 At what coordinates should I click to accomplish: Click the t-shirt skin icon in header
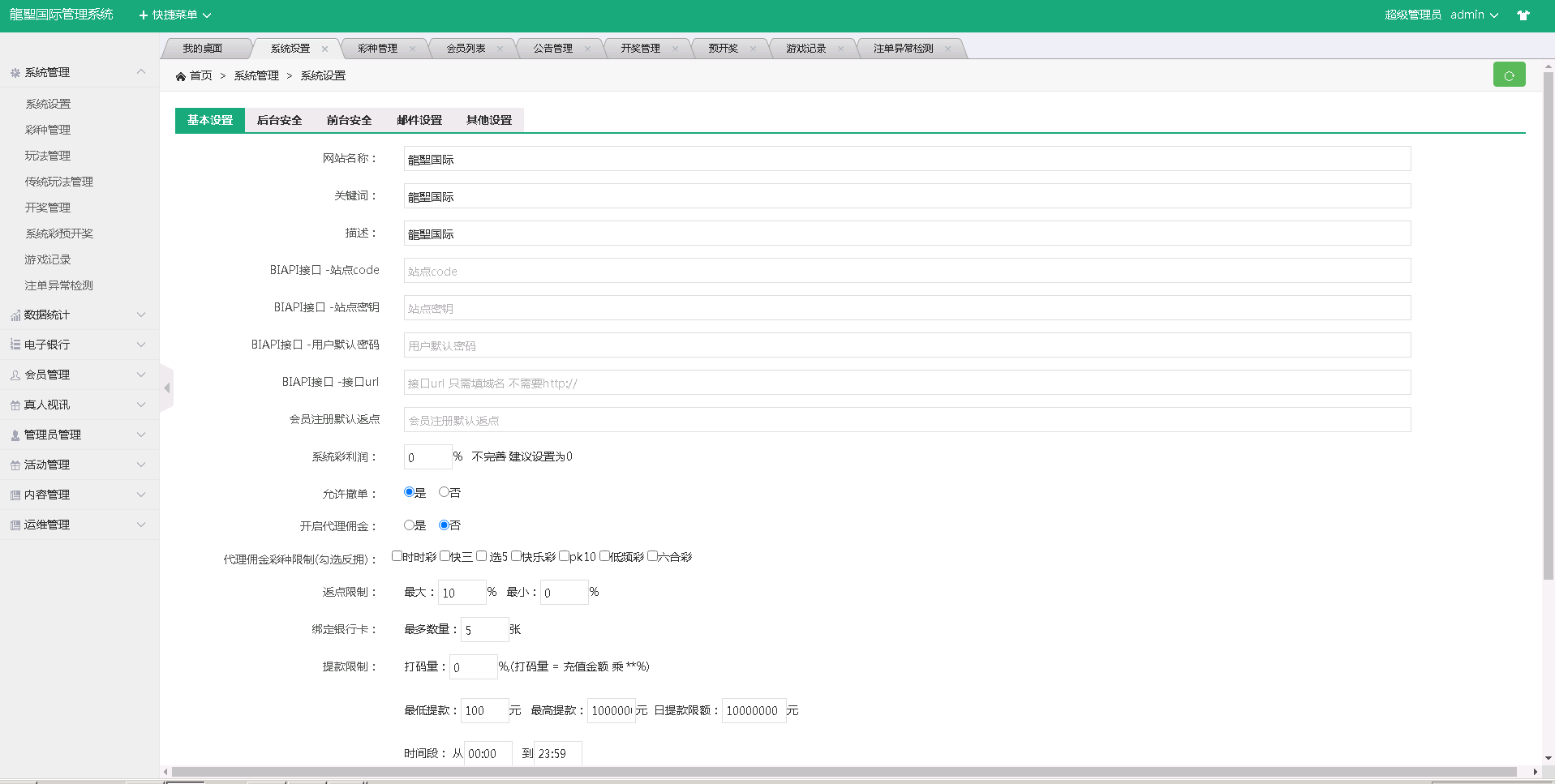coord(1523,15)
